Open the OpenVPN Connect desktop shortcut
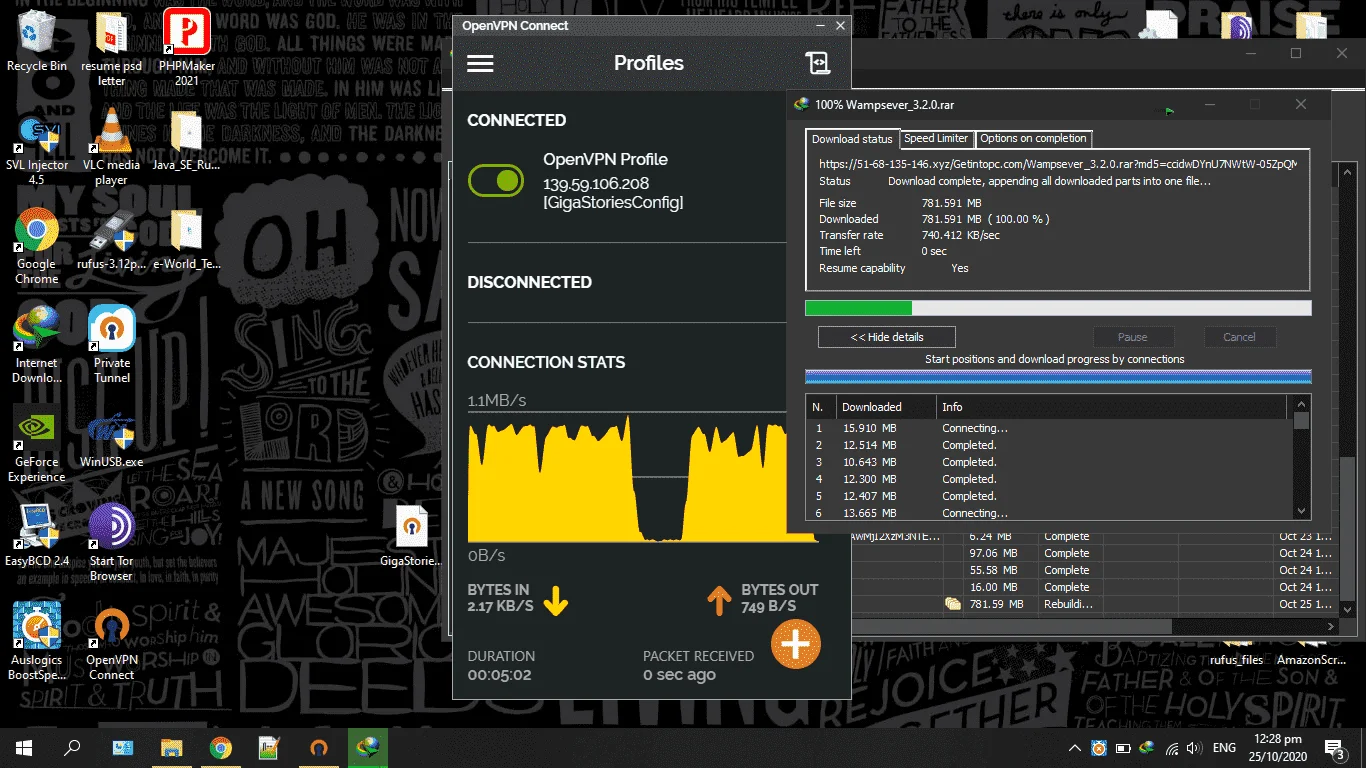This screenshot has width=1366, height=768. (111, 643)
